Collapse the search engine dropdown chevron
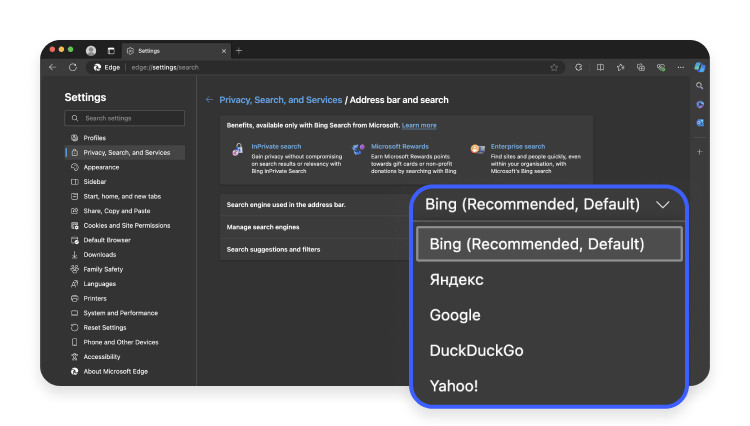Screen dimensions: 750x426 (x=662, y=205)
